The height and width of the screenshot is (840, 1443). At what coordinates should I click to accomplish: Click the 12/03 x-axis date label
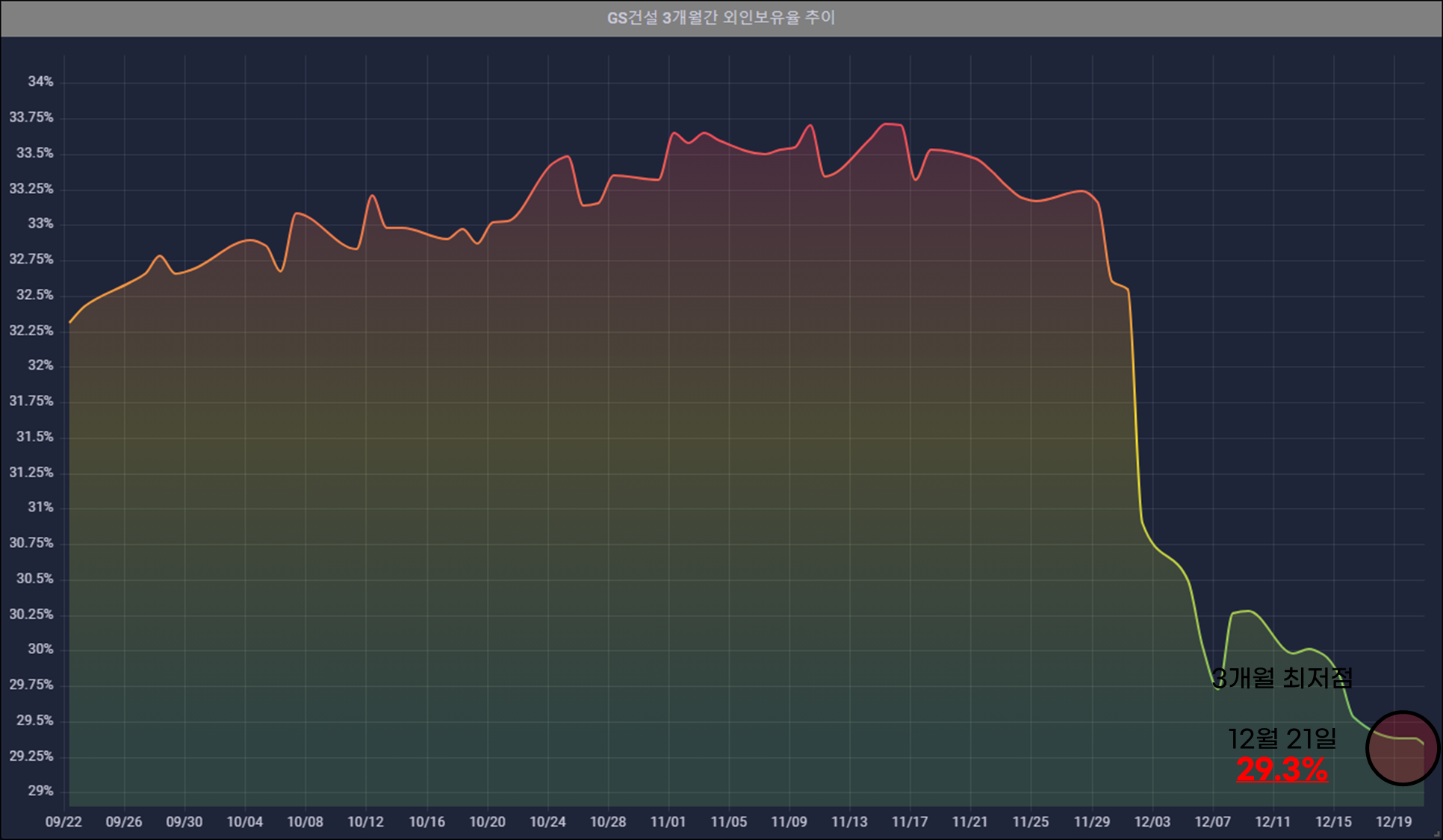coord(1152,821)
